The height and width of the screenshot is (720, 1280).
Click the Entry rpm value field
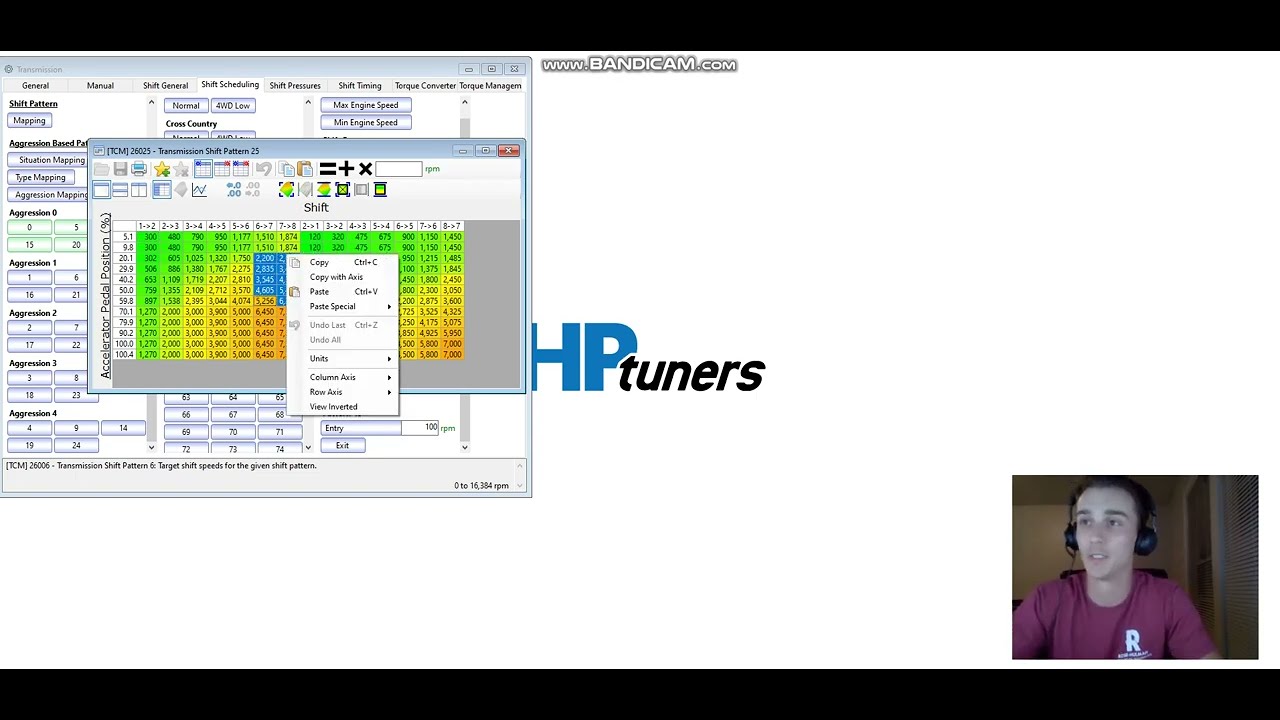pos(420,428)
